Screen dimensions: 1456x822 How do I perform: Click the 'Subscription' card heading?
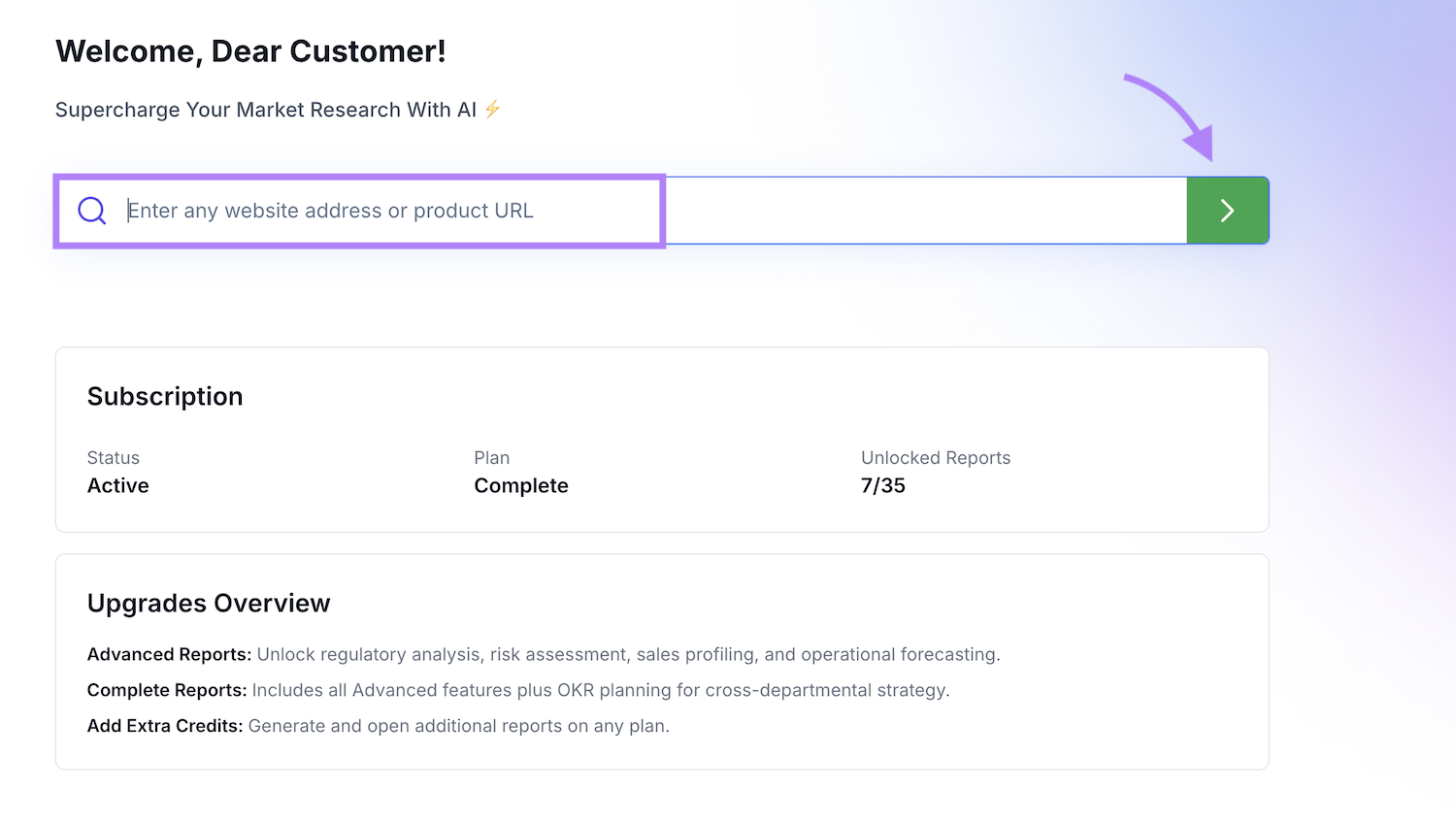pyautogui.click(x=165, y=397)
